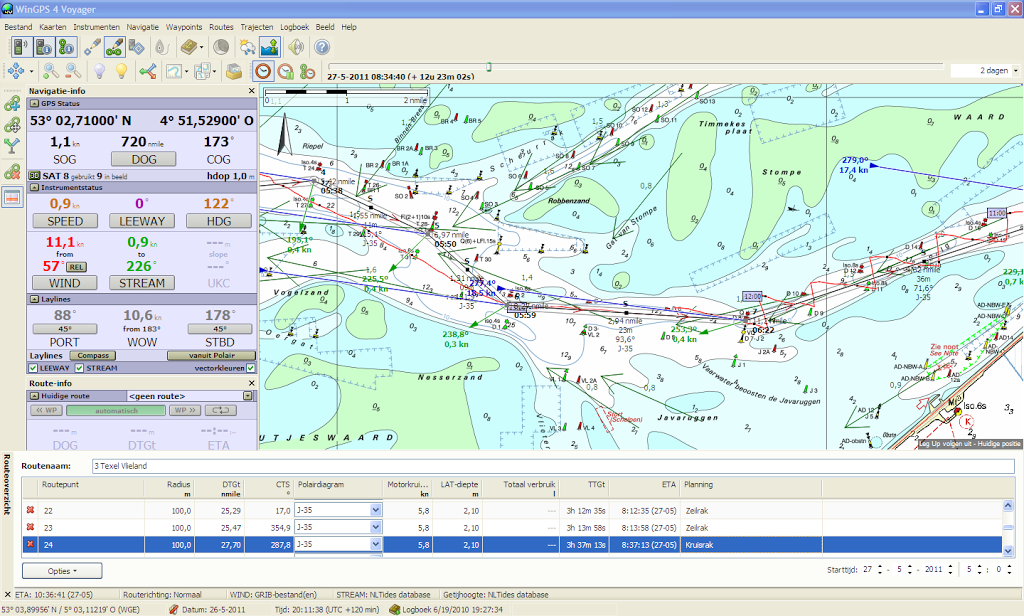Open the chart manager box icon
The width and height of the screenshot is (1024, 616).
[x=233, y=71]
